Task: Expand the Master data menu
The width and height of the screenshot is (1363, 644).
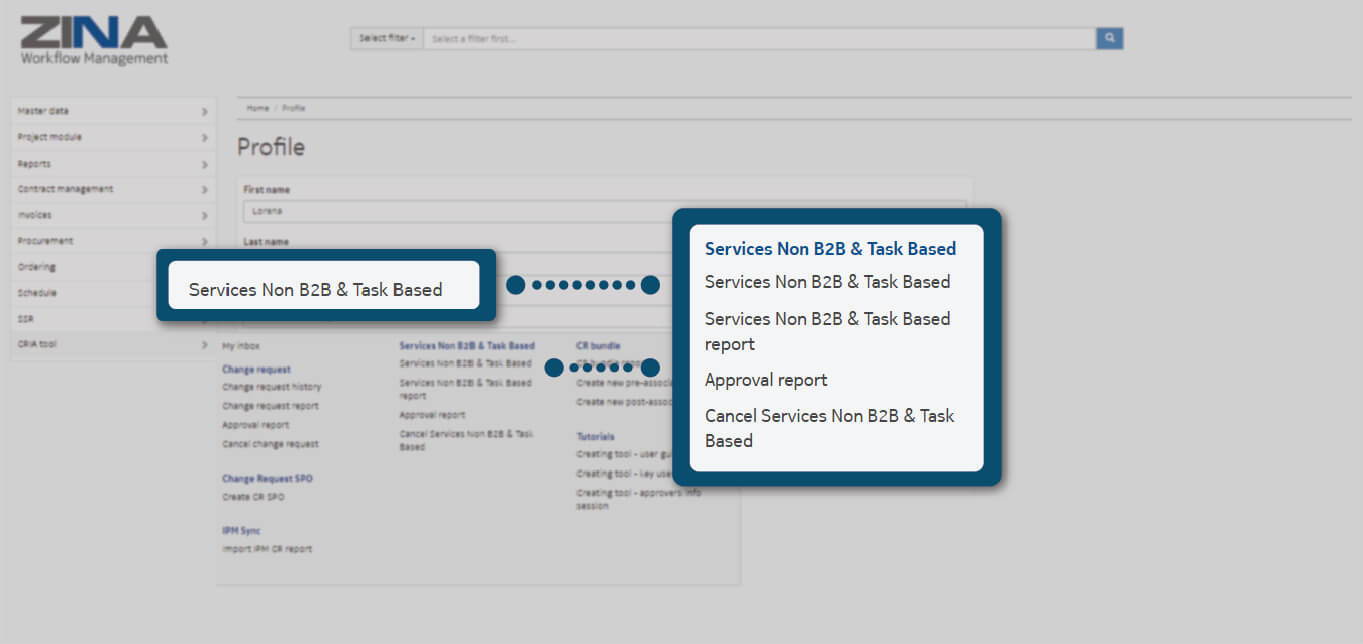Action: (x=112, y=111)
